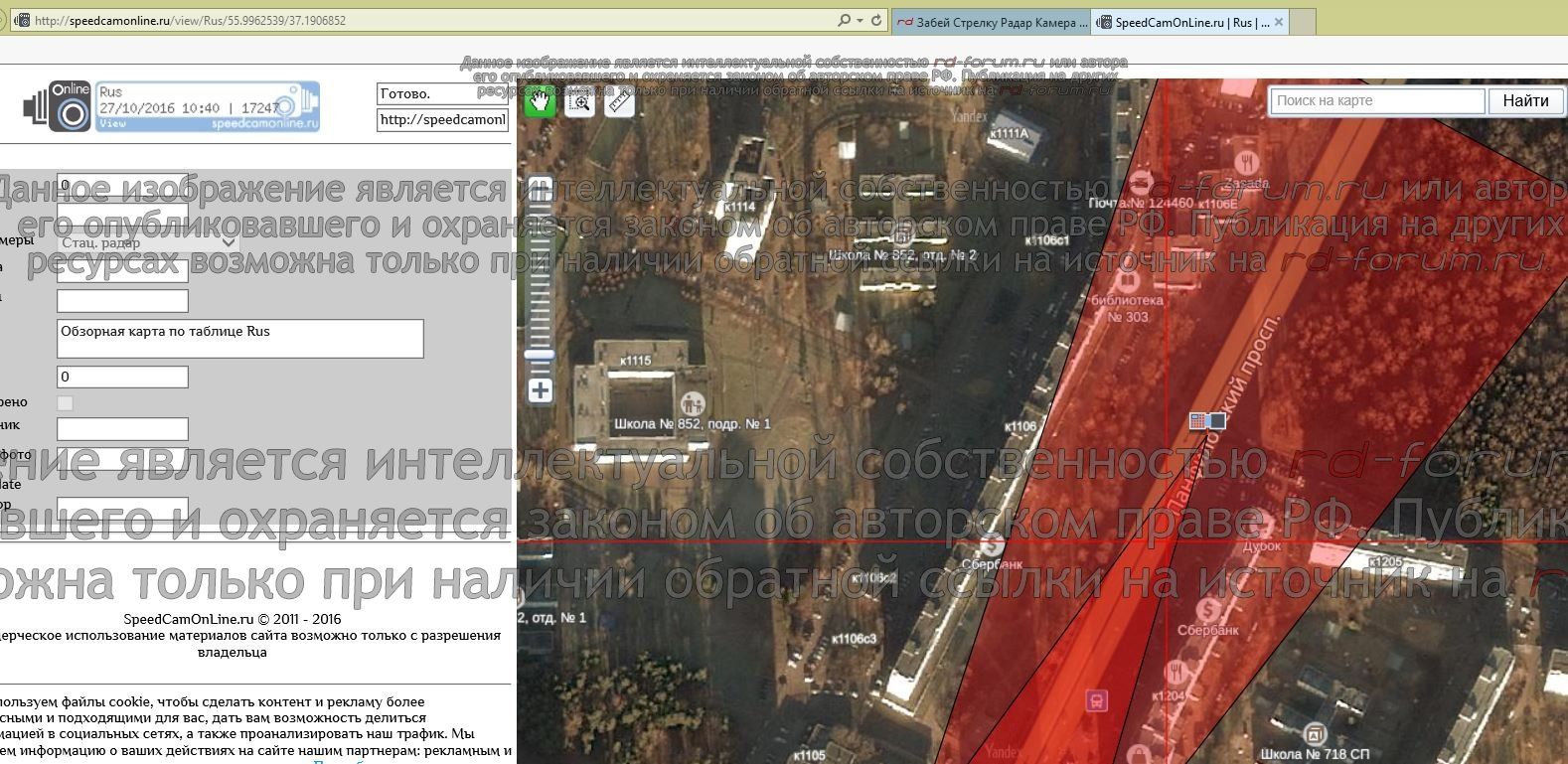Click the SpeedCamOnline camera logo
This screenshot has height=764, width=1568.
(x=58, y=106)
